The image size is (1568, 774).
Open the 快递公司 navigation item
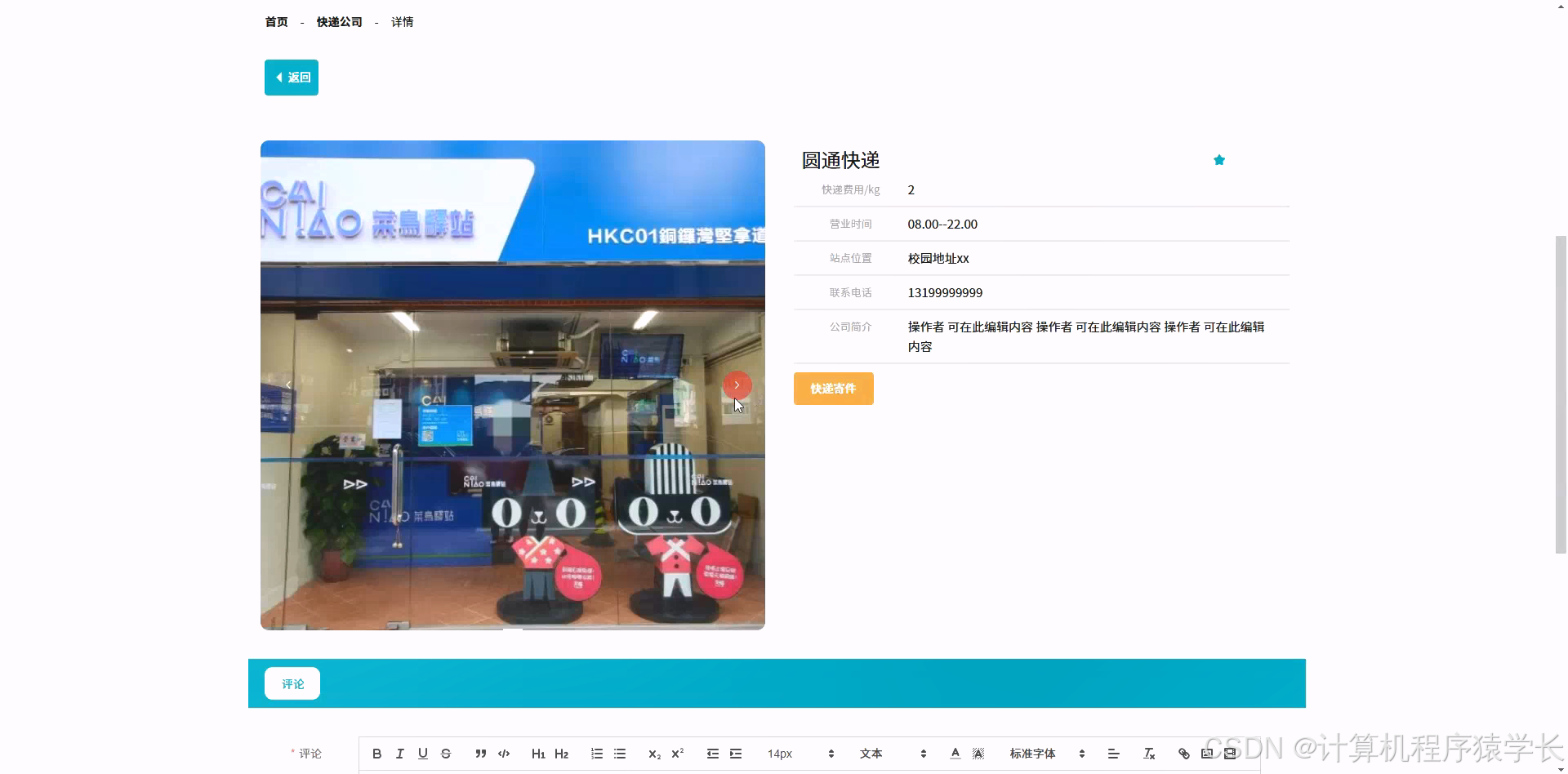[338, 22]
